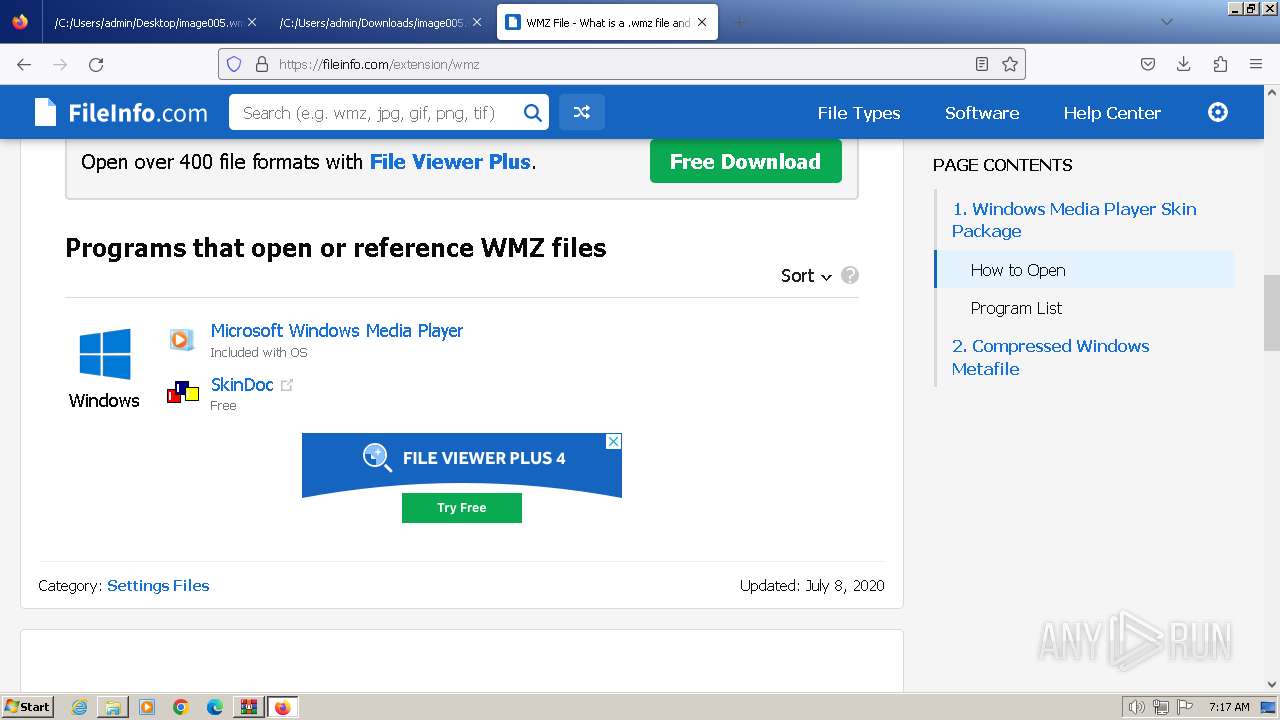Toggle reader view icon in address bar
This screenshot has width=1280, height=720.
point(982,64)
